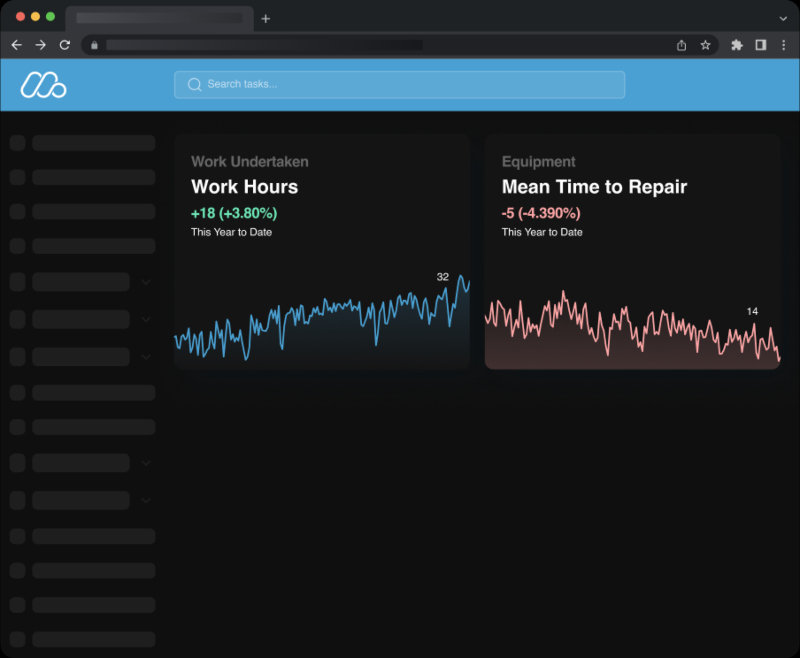
Task: Click the app logo in blue header
Action: [x=43, y=85]
